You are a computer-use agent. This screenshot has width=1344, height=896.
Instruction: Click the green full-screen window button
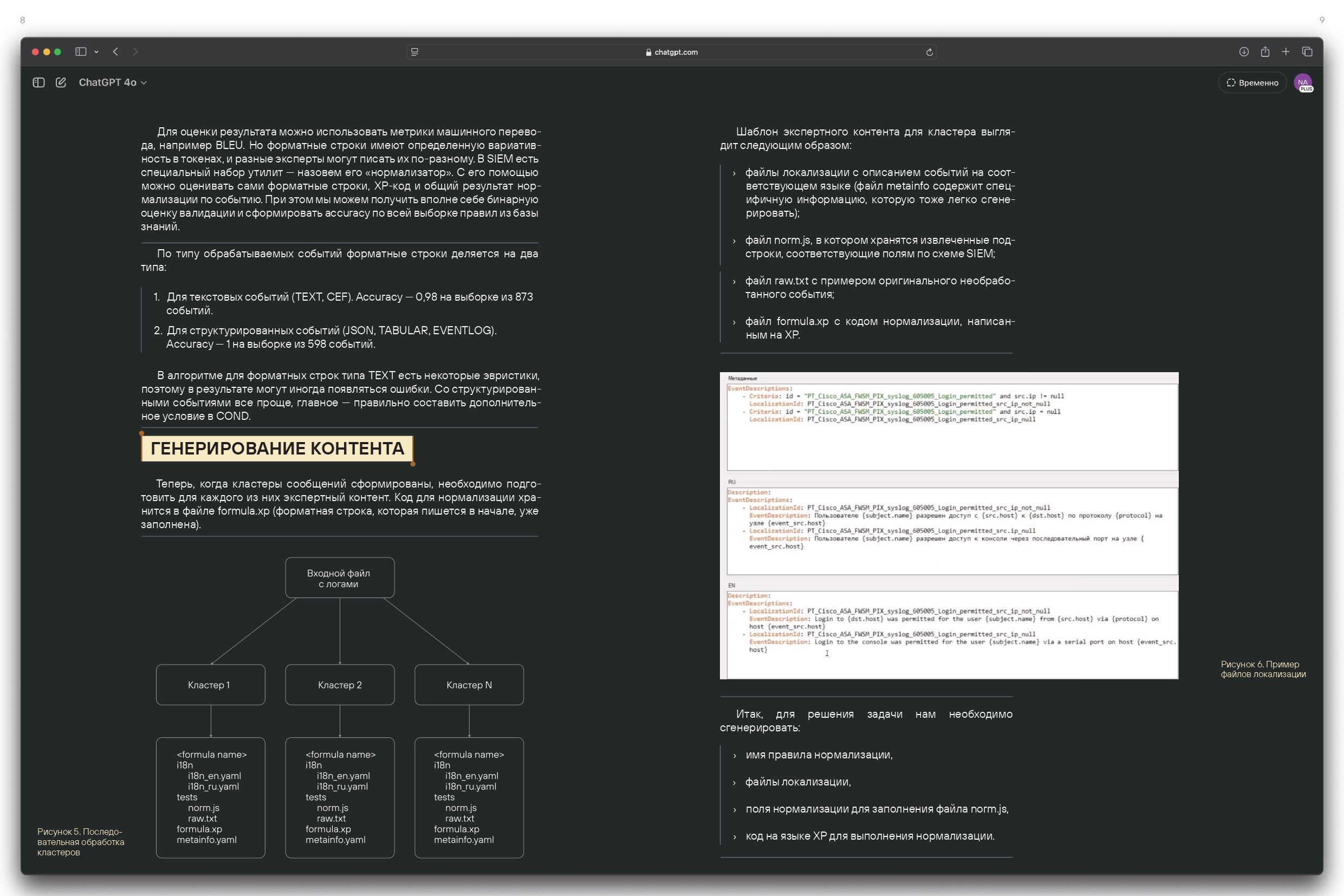57,52
